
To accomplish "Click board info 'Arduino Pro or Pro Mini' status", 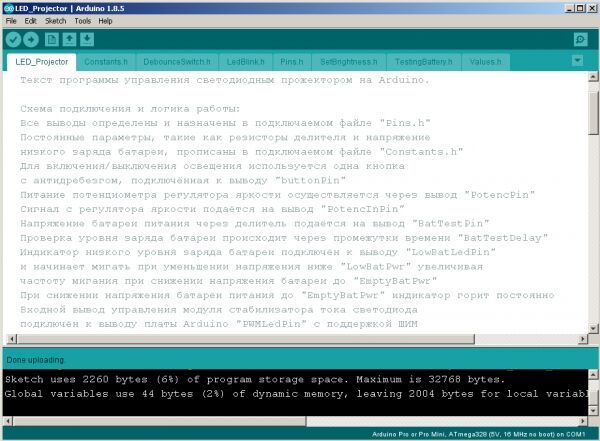I will click(x=478, y=434).
